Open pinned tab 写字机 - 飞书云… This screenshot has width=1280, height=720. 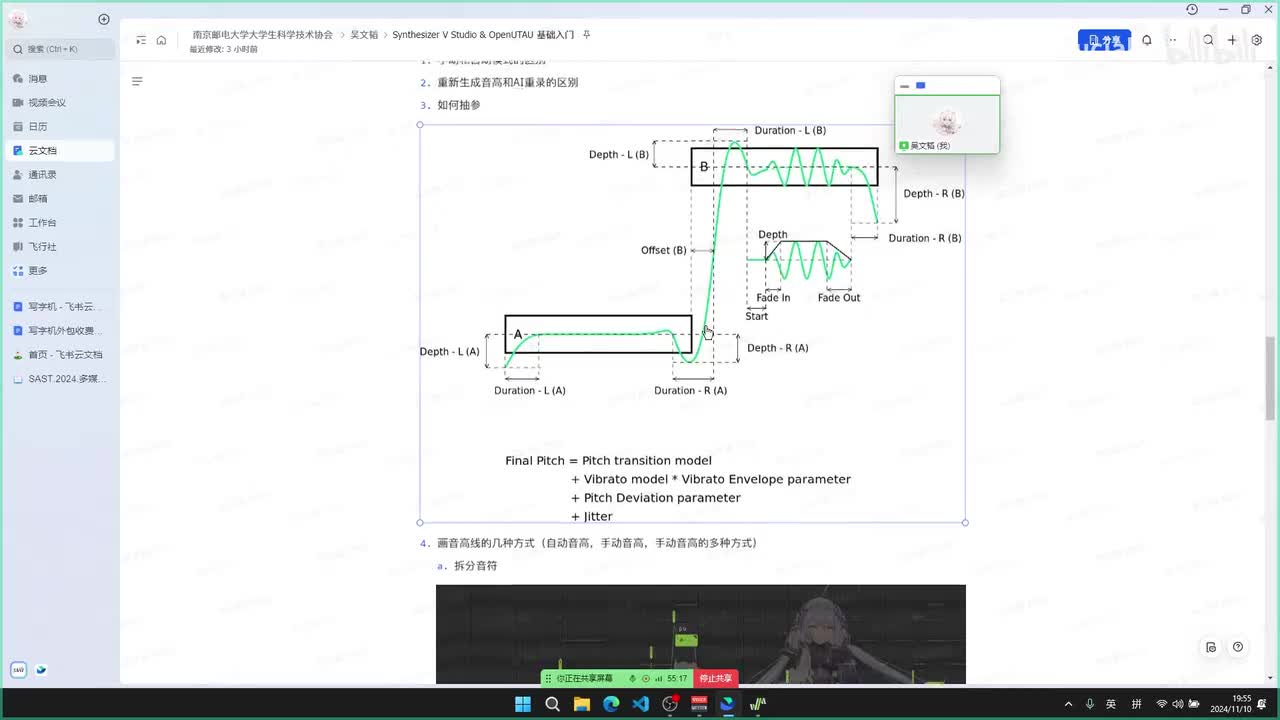58,306
